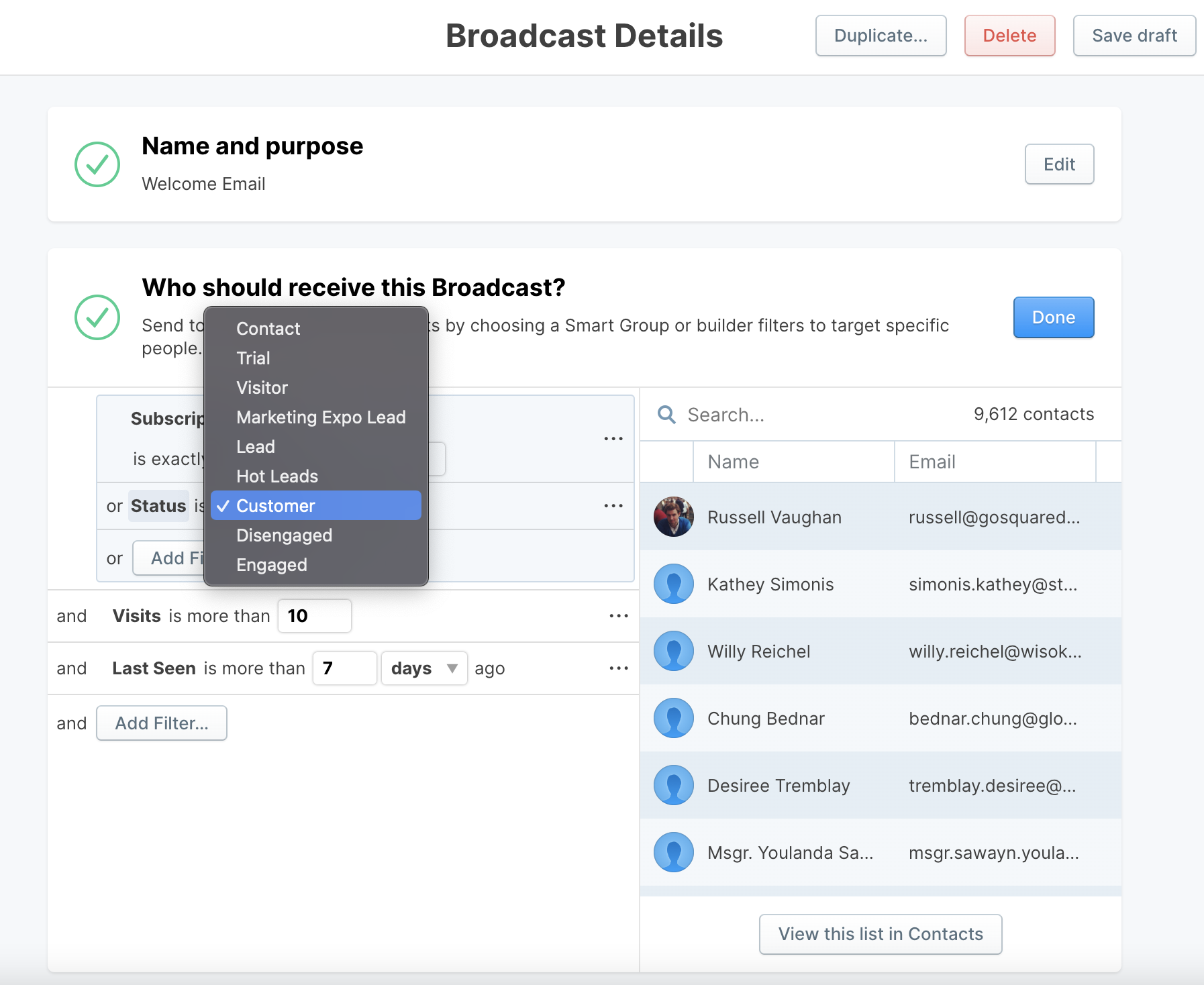Select Contact from status dropdown

click(316, 329)
